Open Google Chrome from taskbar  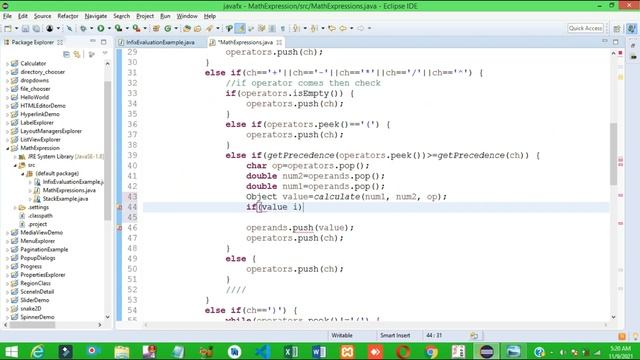431,351
